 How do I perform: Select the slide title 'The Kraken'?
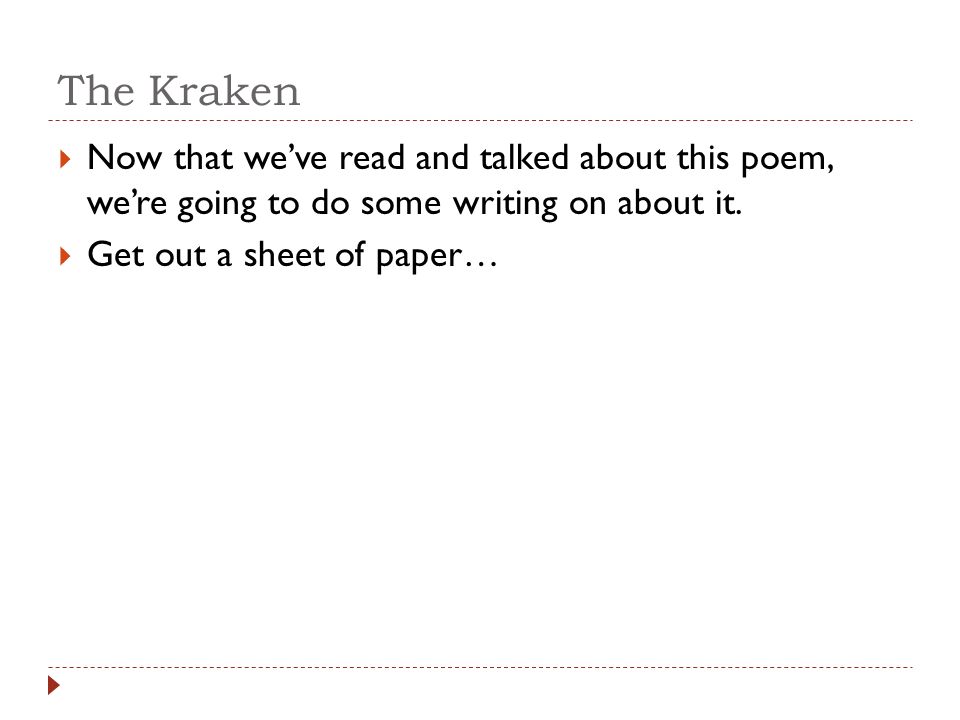[x=179, y=91]
